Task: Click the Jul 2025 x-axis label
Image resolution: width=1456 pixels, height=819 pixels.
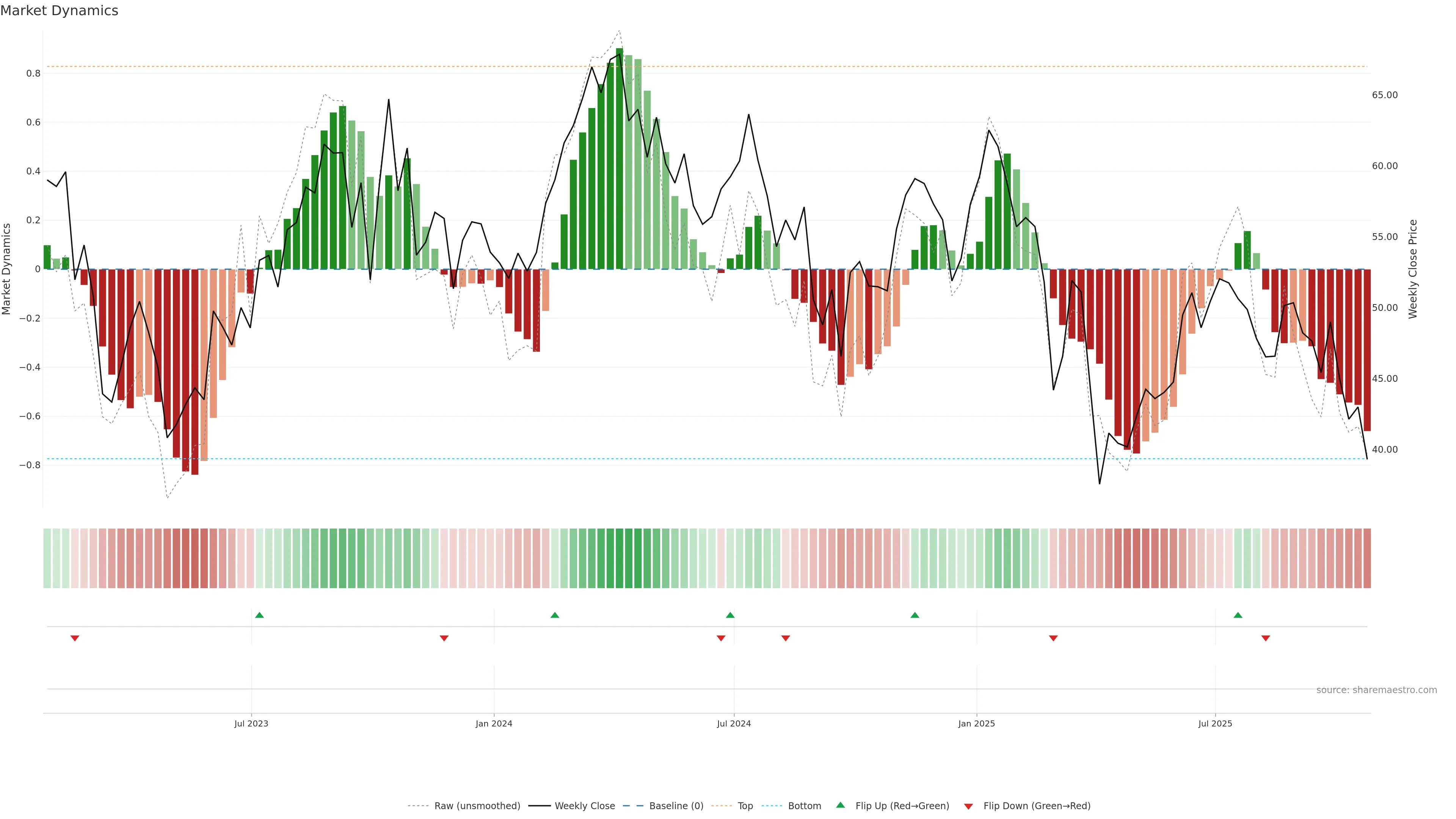Action: point(1214,723)
